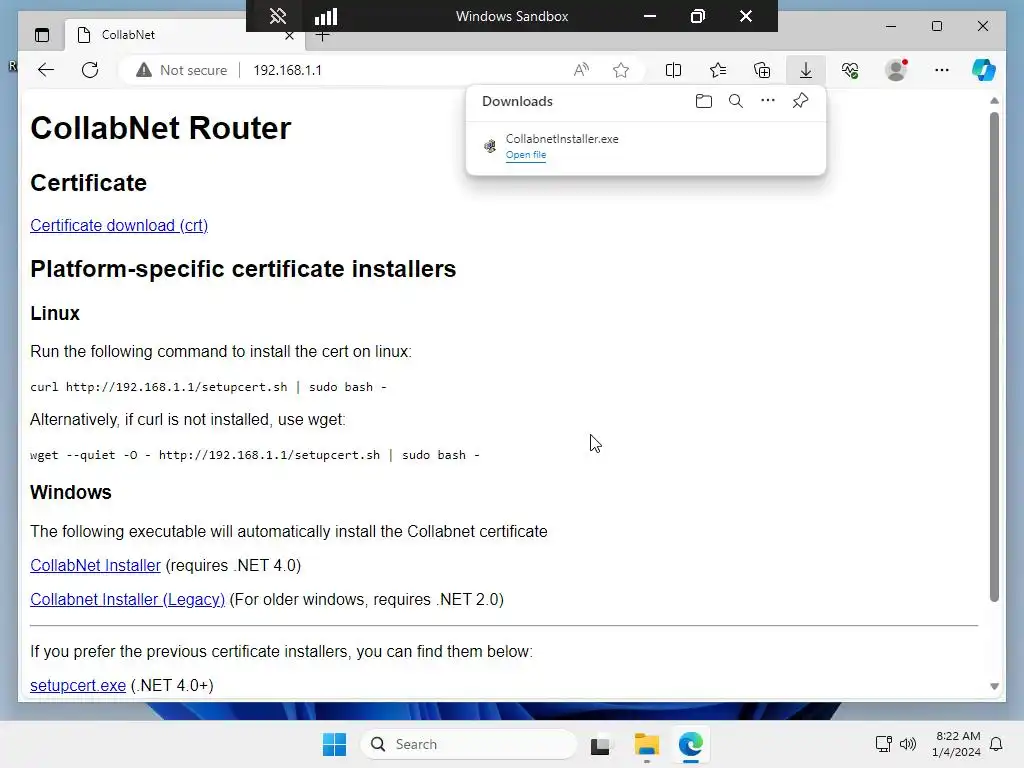Reload the page with the refresh icon
1024x768 pixels.
[90, 70]
